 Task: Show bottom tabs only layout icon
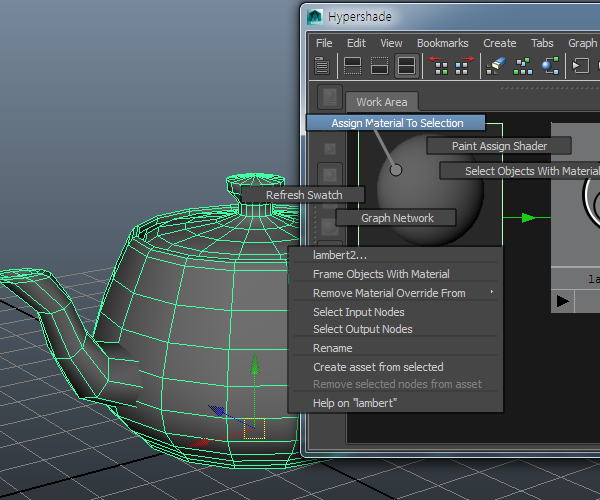(379, 66)
